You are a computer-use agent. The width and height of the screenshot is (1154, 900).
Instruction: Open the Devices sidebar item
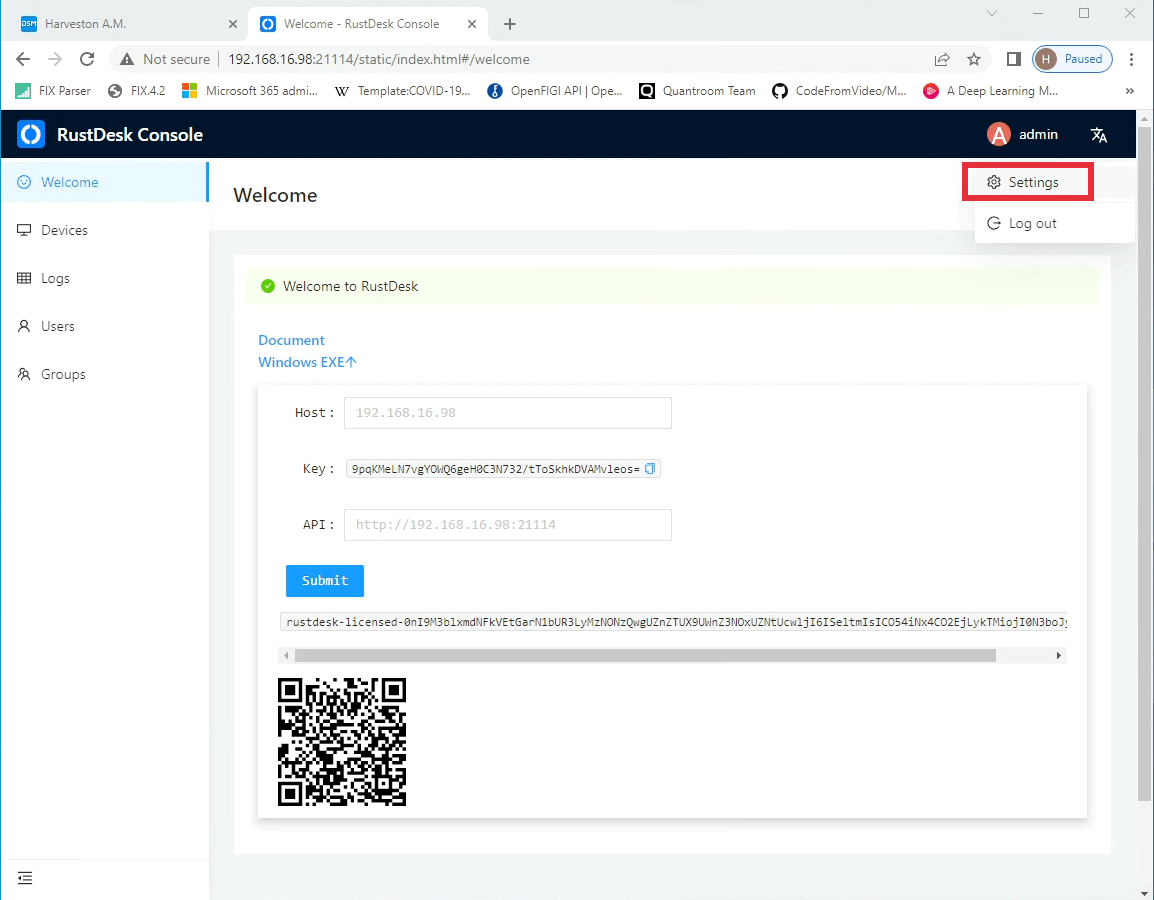coord(105,230)
